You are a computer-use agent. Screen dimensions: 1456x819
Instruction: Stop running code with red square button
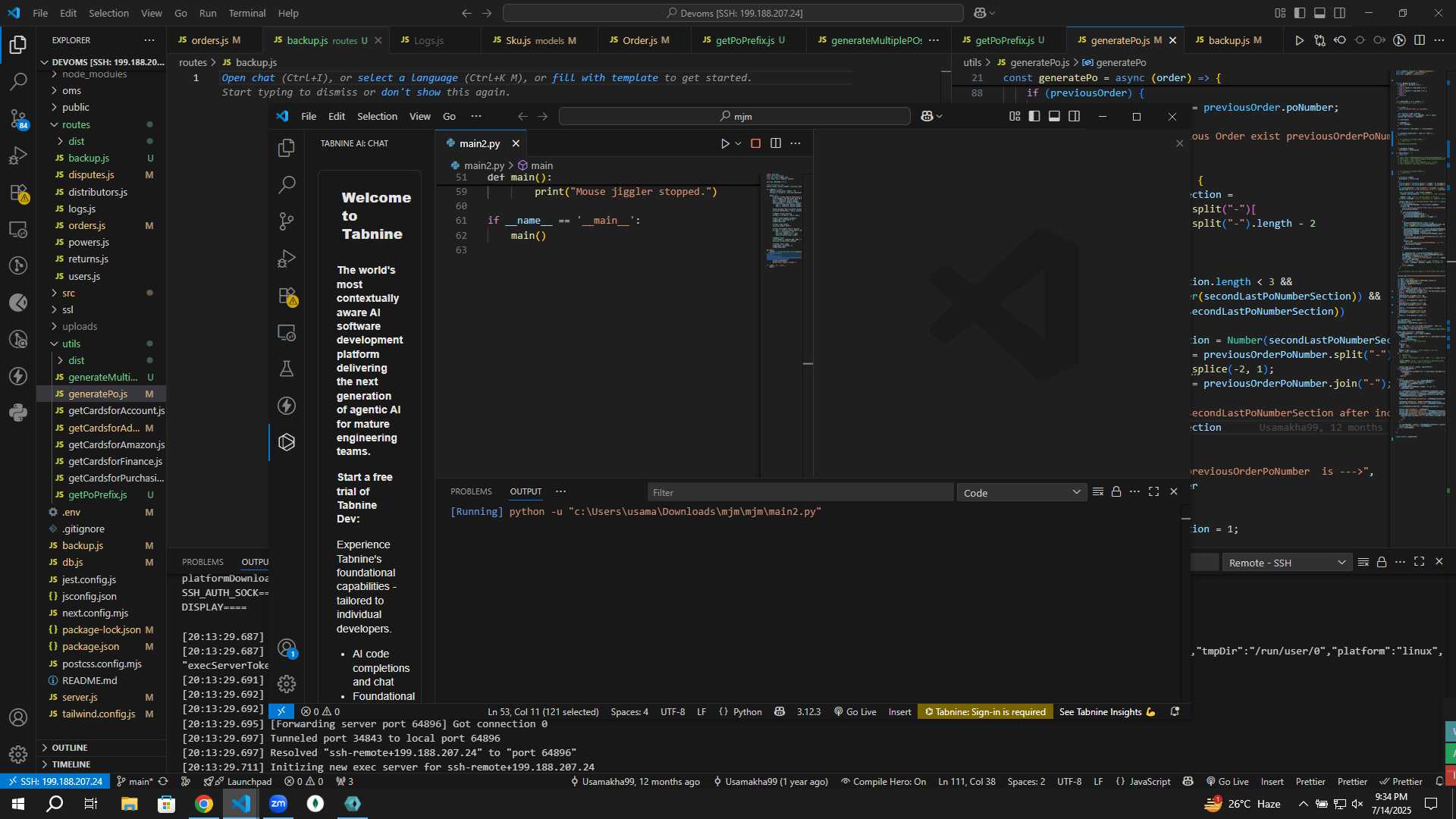tap(755, 143)
